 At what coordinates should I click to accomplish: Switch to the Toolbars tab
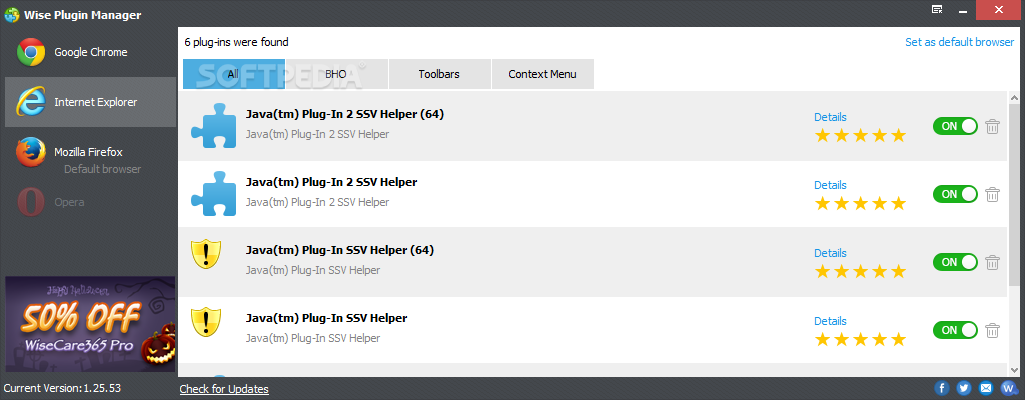click(x=439, y=74)
